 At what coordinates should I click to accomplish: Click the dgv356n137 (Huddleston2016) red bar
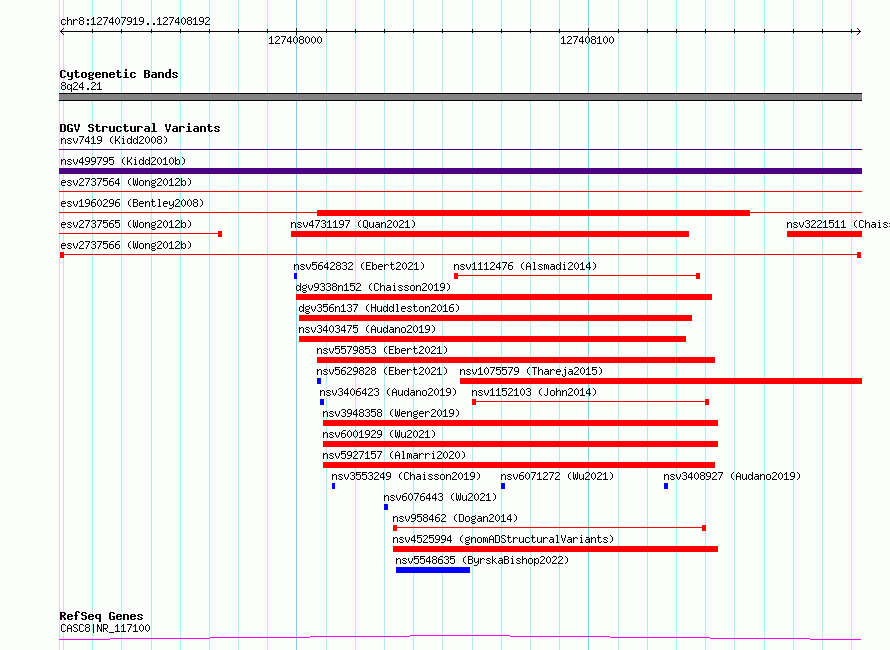[x=495, y=318]
